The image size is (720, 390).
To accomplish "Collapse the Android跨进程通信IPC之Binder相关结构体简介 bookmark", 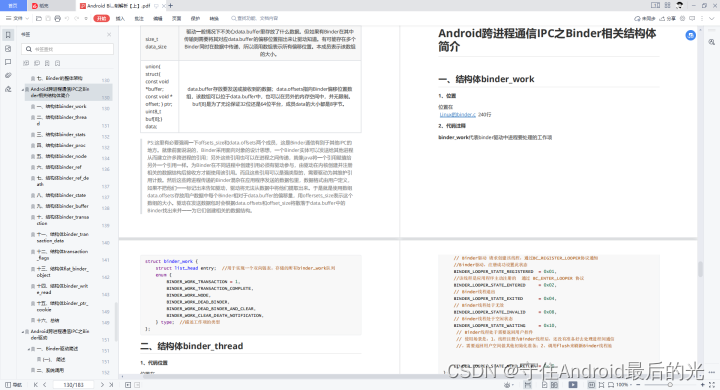I will pos(23,90).
